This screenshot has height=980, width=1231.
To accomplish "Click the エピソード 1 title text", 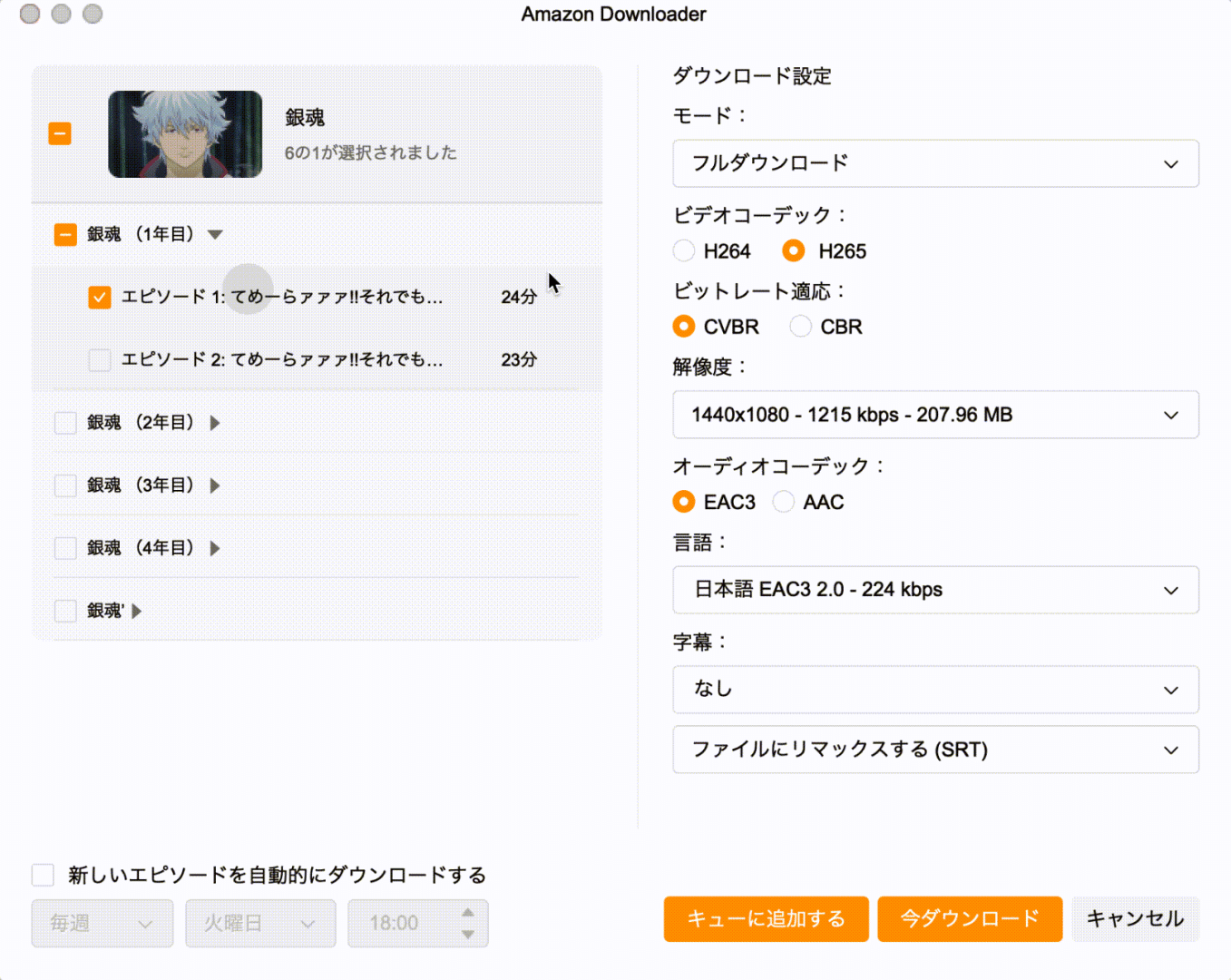I will [x=282, y=298].
